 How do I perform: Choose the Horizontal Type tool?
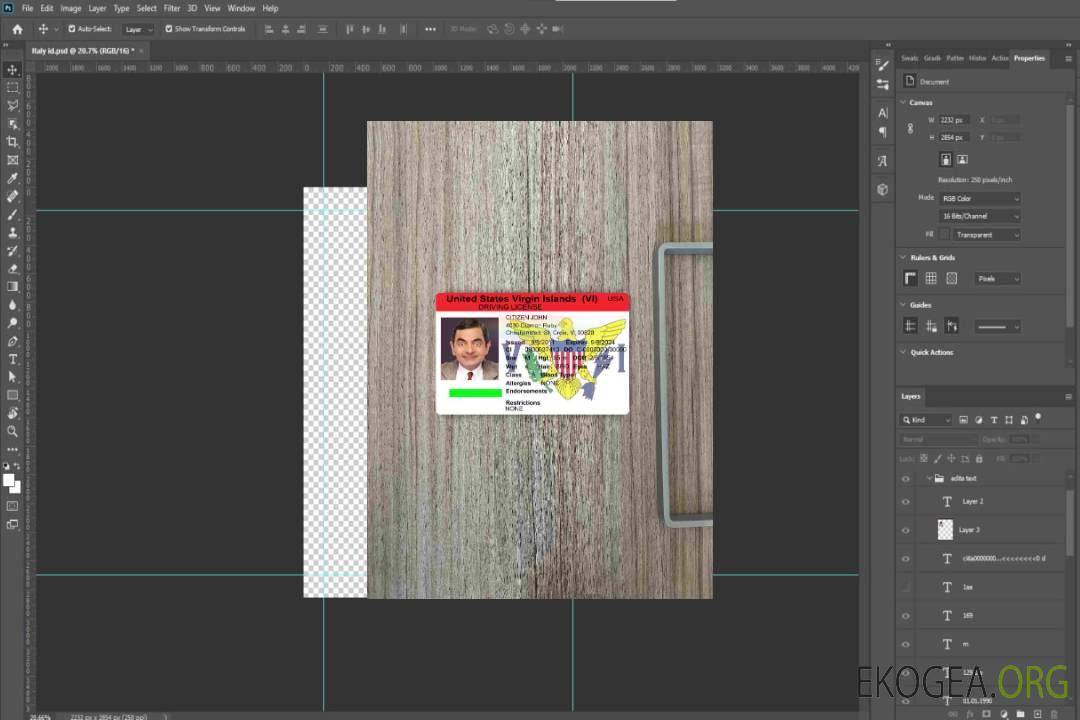coord(13,359)
